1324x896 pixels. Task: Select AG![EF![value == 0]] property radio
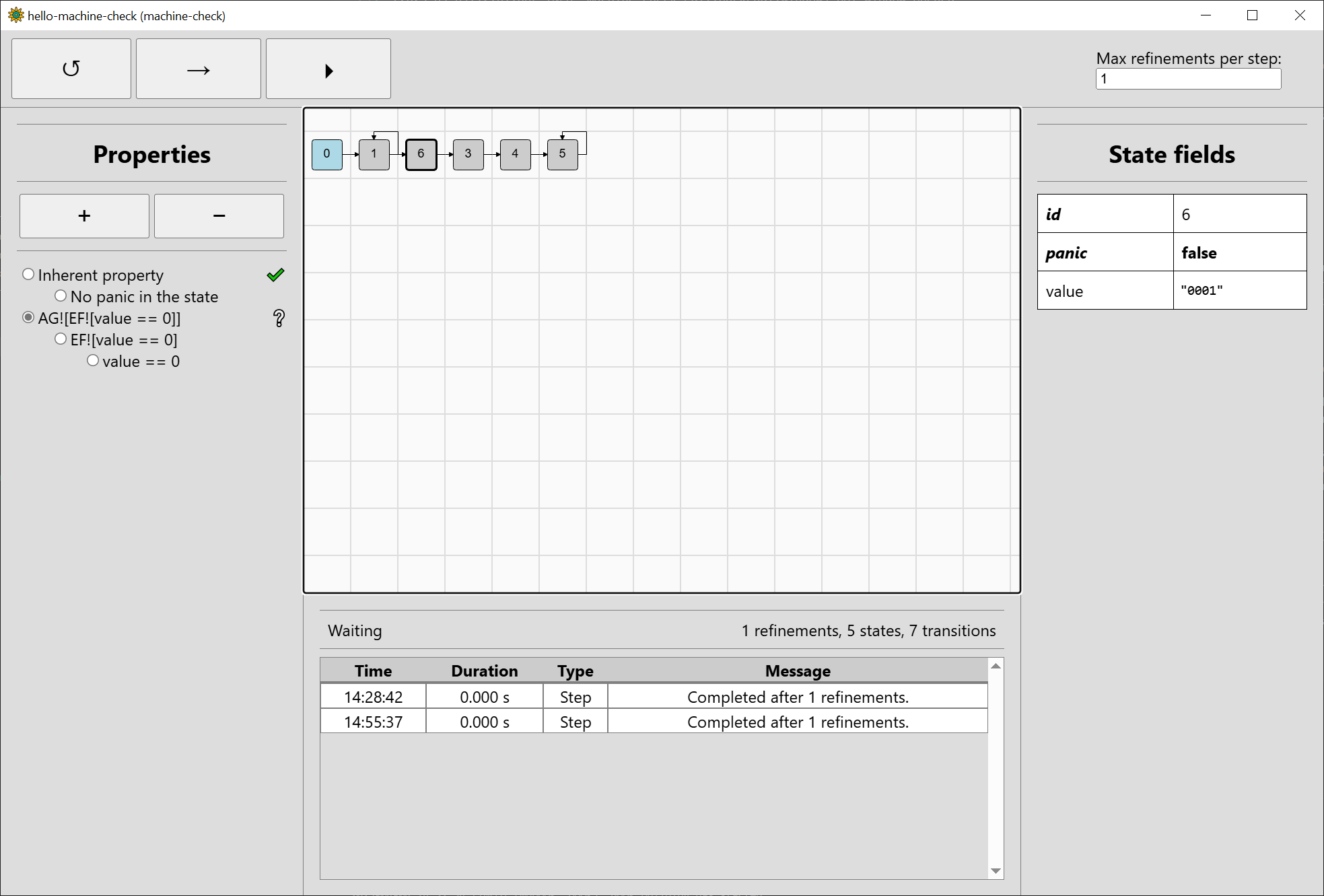pos(28,318)
